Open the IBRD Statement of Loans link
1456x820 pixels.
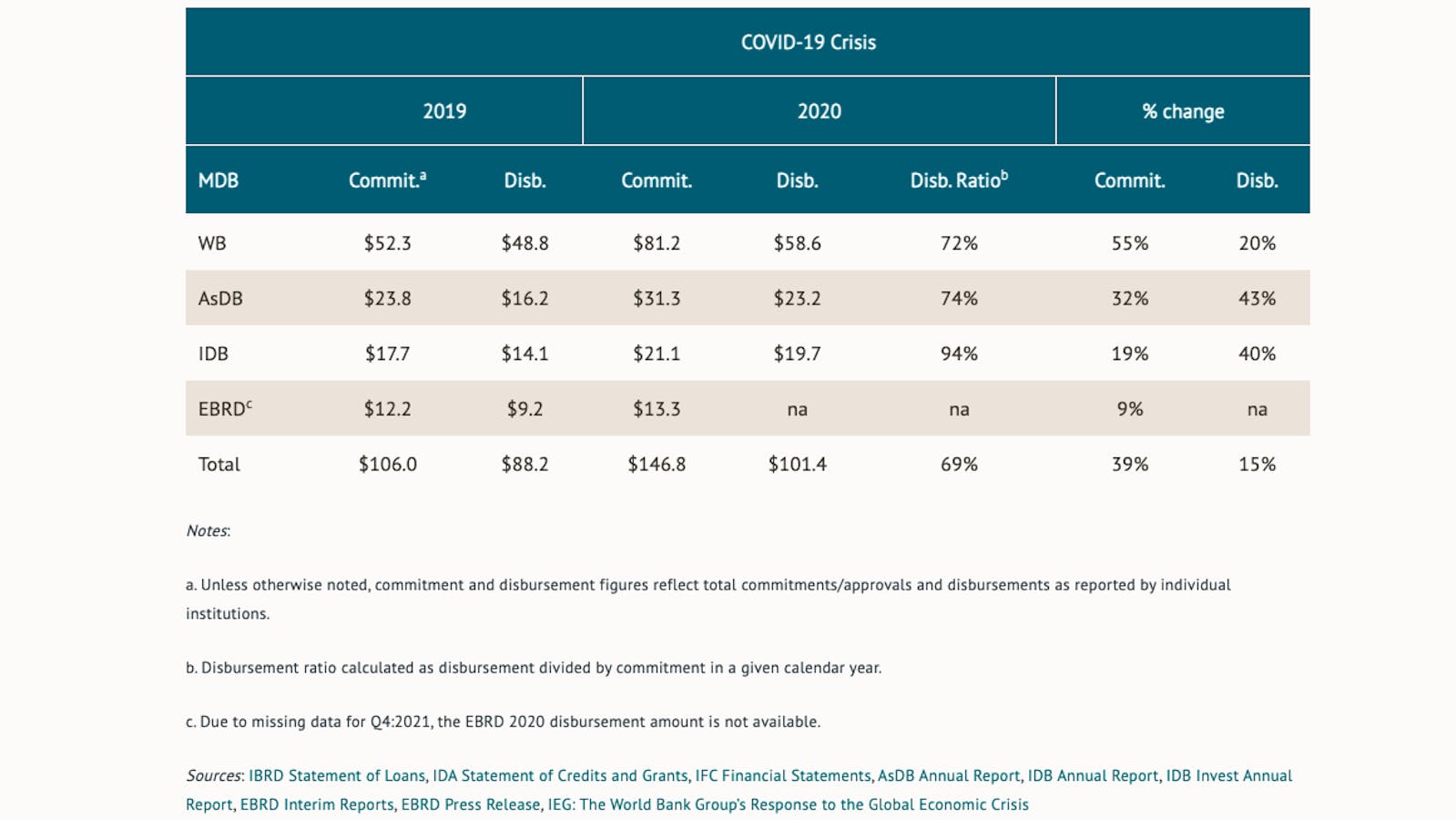(337, 775)
